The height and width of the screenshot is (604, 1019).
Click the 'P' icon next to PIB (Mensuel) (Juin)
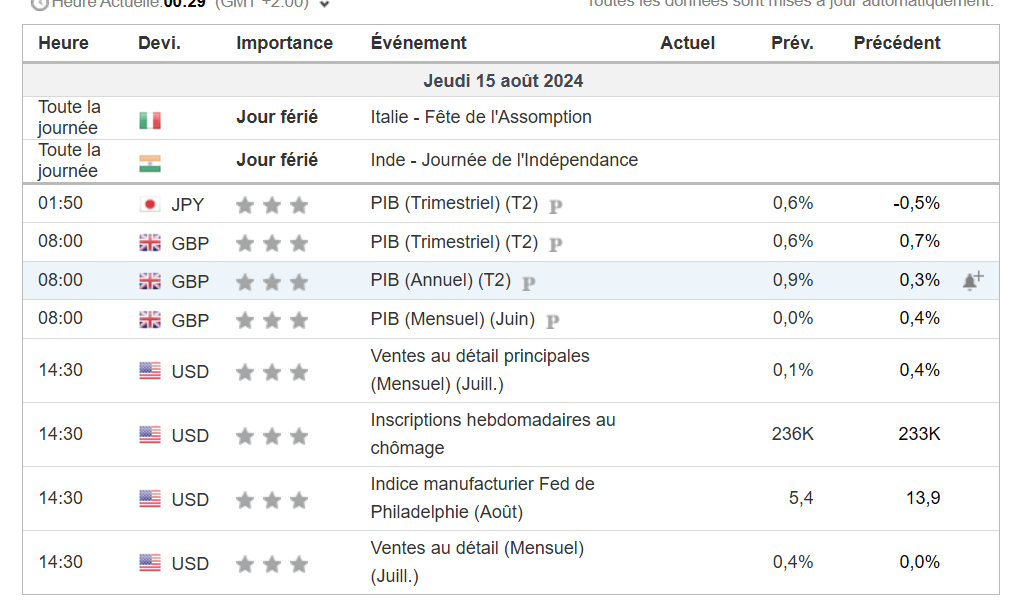click(x=553, y=322)
